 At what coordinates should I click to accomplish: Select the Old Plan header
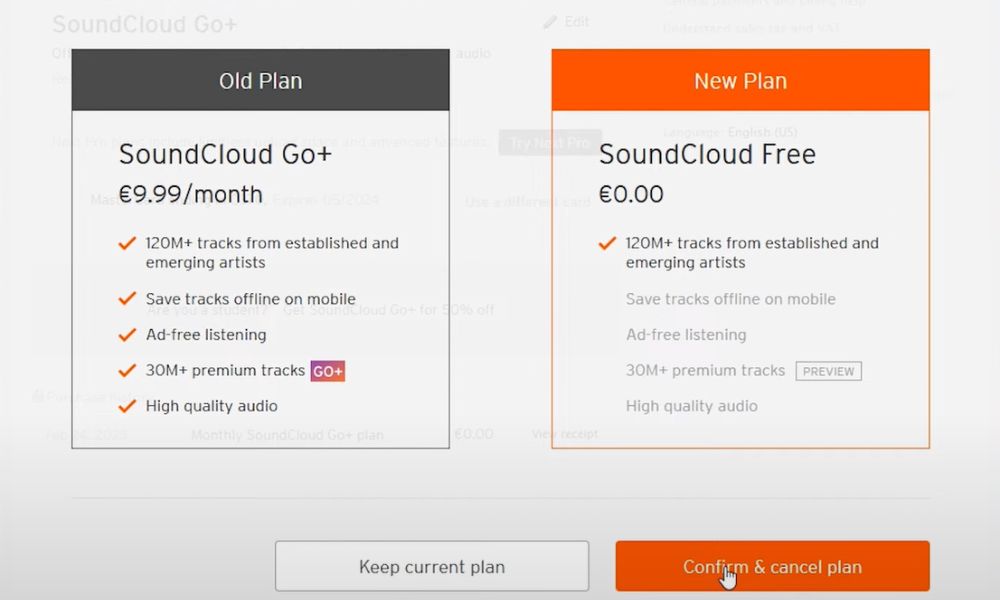(x=260, y=81)
